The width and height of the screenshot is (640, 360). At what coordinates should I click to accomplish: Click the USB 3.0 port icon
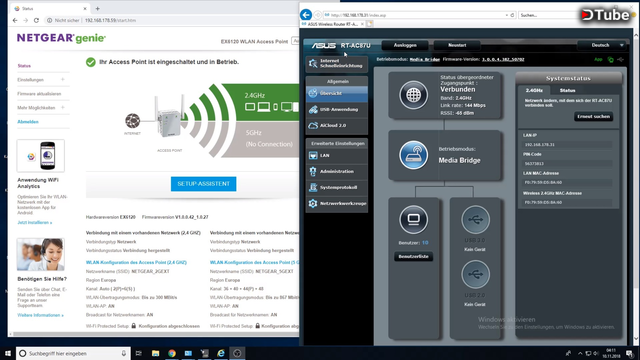coord(475,220)
